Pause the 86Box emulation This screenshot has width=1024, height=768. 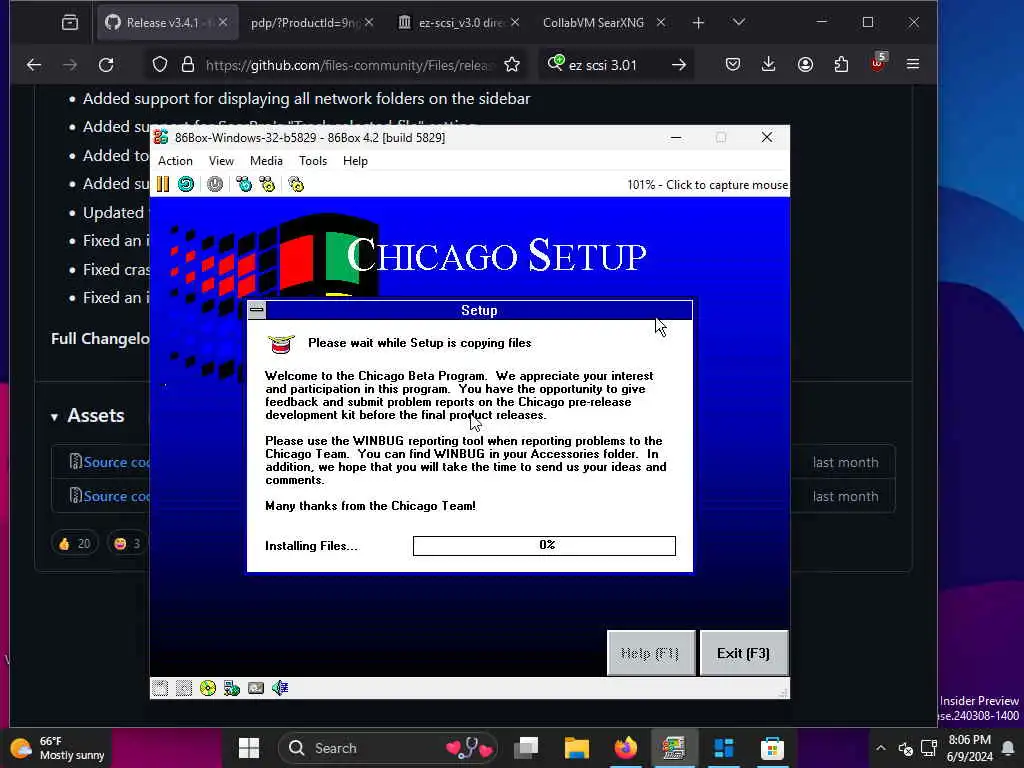point(163,185)
